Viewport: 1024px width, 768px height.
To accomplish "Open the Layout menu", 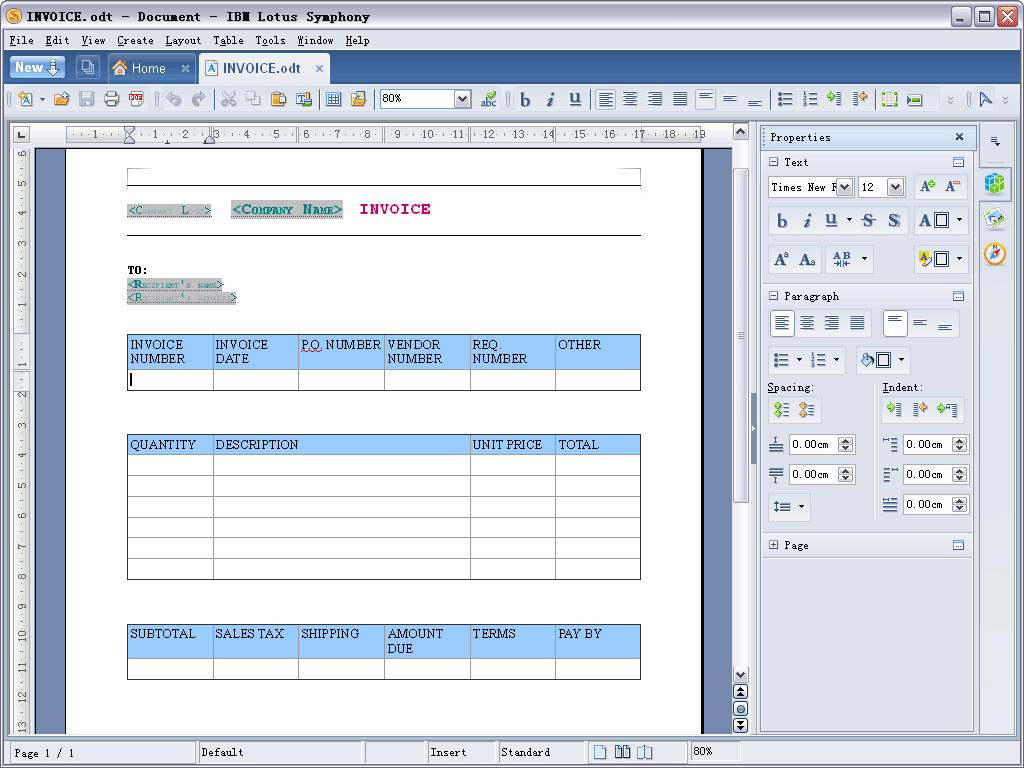I will pyautogui.click(x=183, y=40).
